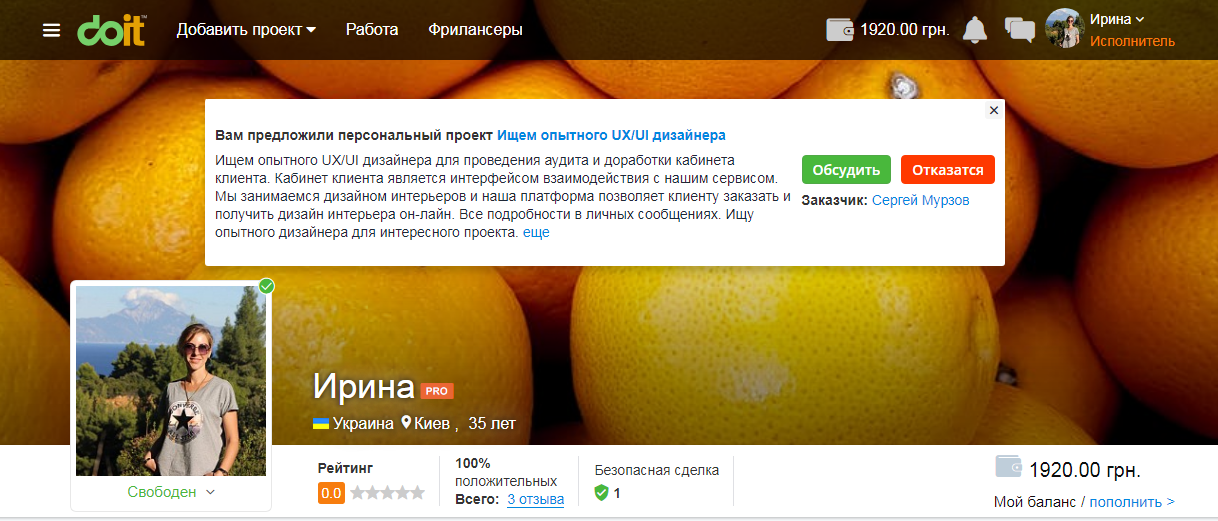This screenshot has height=521, width=1218.
Task: Click the green Обсудить button
Action: [846, 170]
